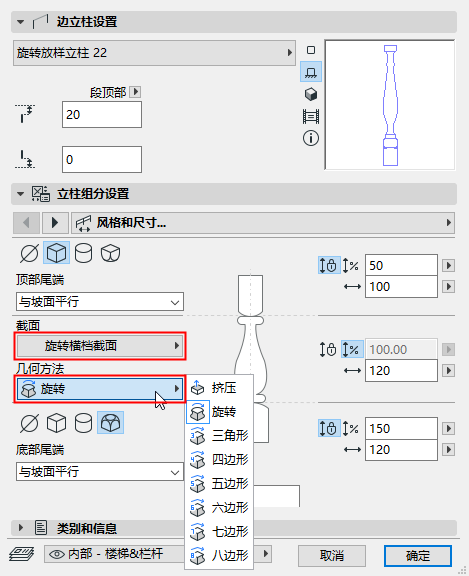Select 四边形 from geometry method menu
469x576 pixels.
[x=219, y=460]
